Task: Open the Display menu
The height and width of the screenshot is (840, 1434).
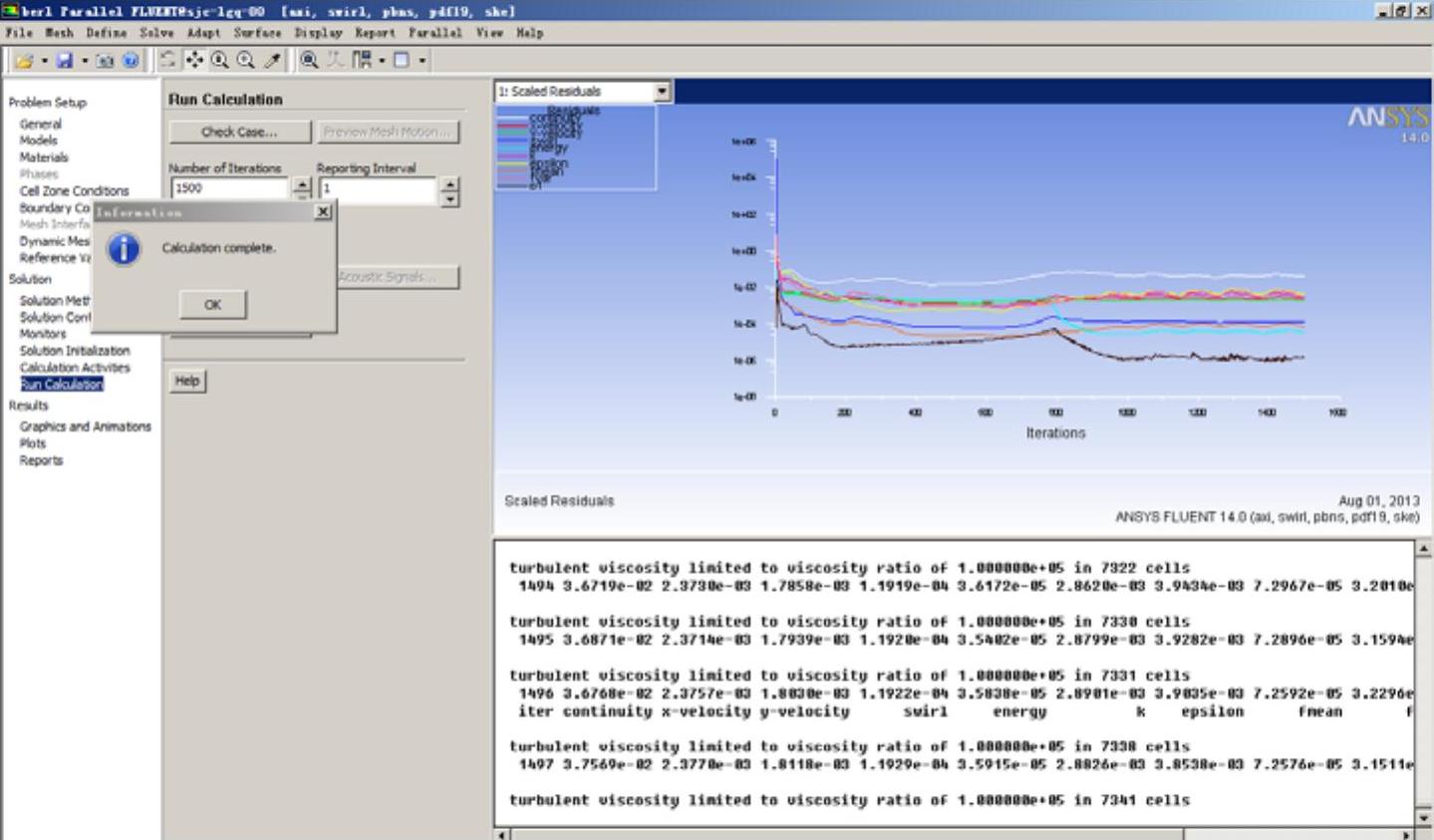Action: coord(318,33)
